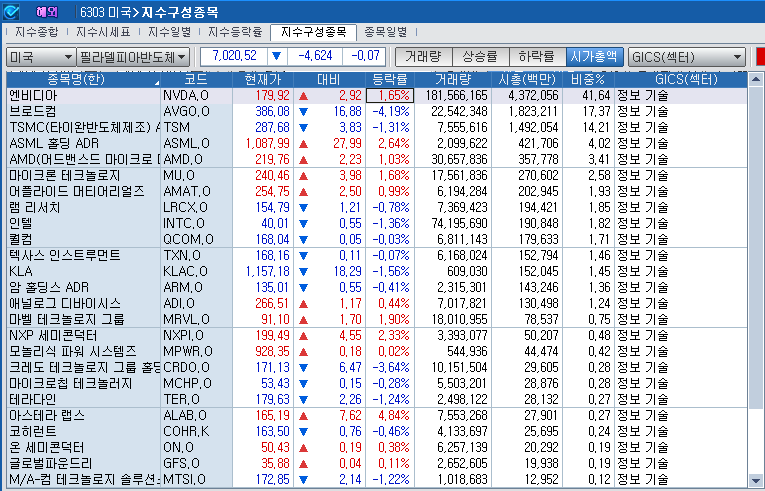The height and width of the screenshot is (491, 765).
Task: Click 암 홀딩스 ADR name
Action: (49, 287)
